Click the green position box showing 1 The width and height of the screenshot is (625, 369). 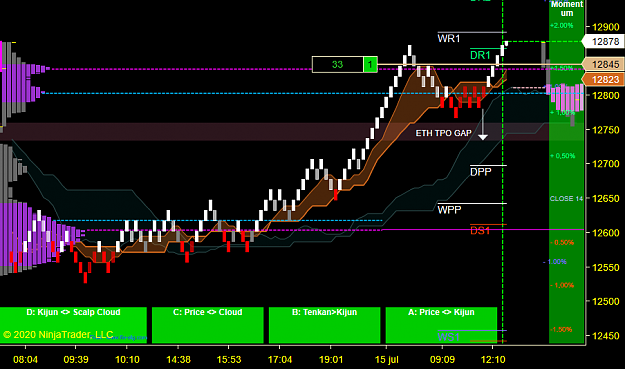[x=370, y=65]
